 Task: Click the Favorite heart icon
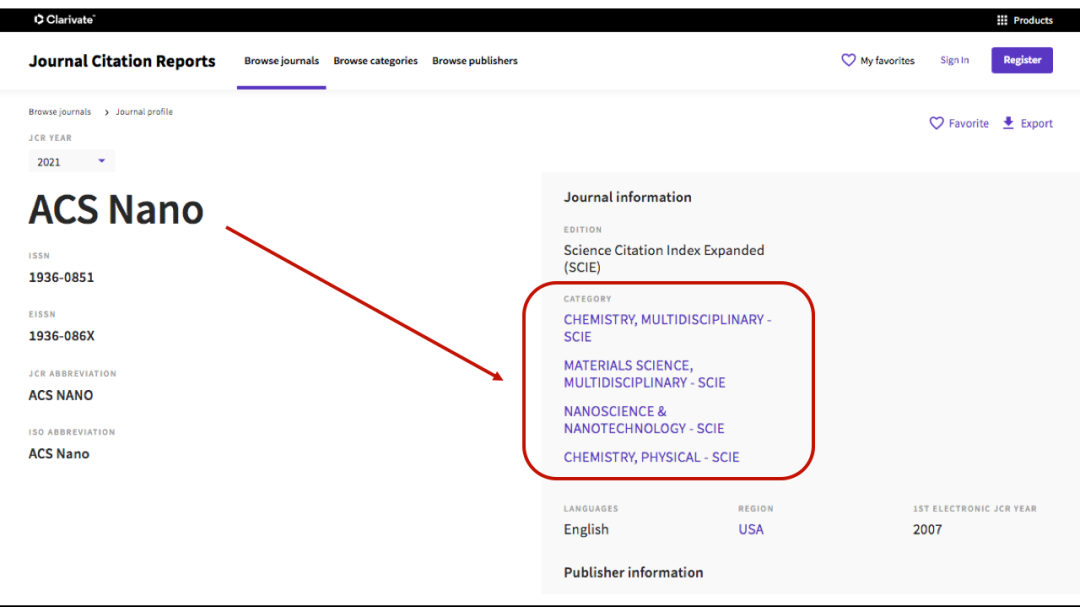(x=936, y=123)
